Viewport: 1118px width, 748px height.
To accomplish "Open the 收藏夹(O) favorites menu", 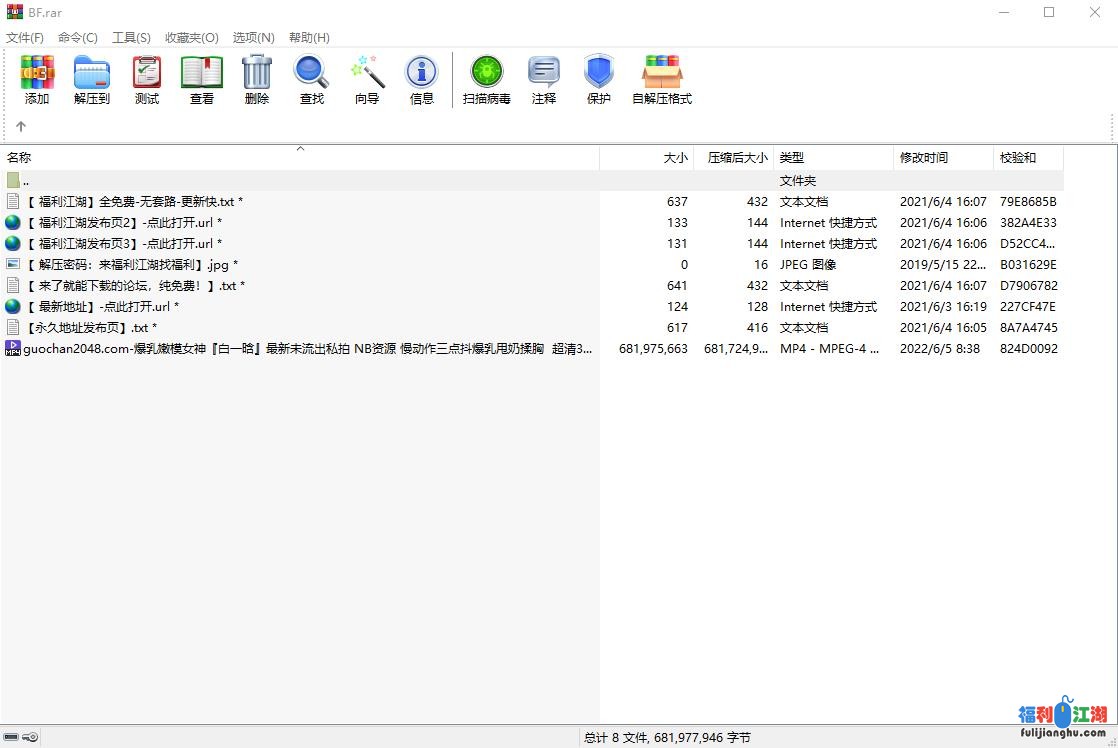I will click(192, 37).
